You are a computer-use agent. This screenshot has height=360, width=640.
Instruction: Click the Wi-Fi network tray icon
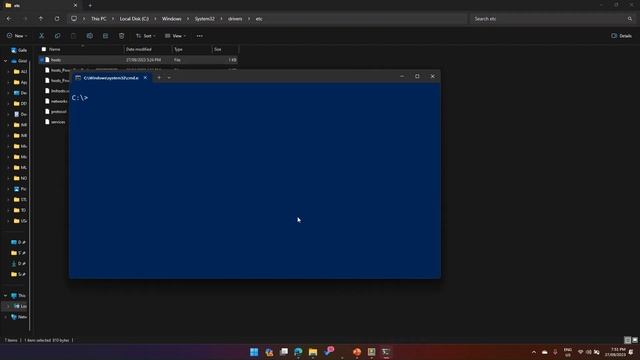coord(580,352)
